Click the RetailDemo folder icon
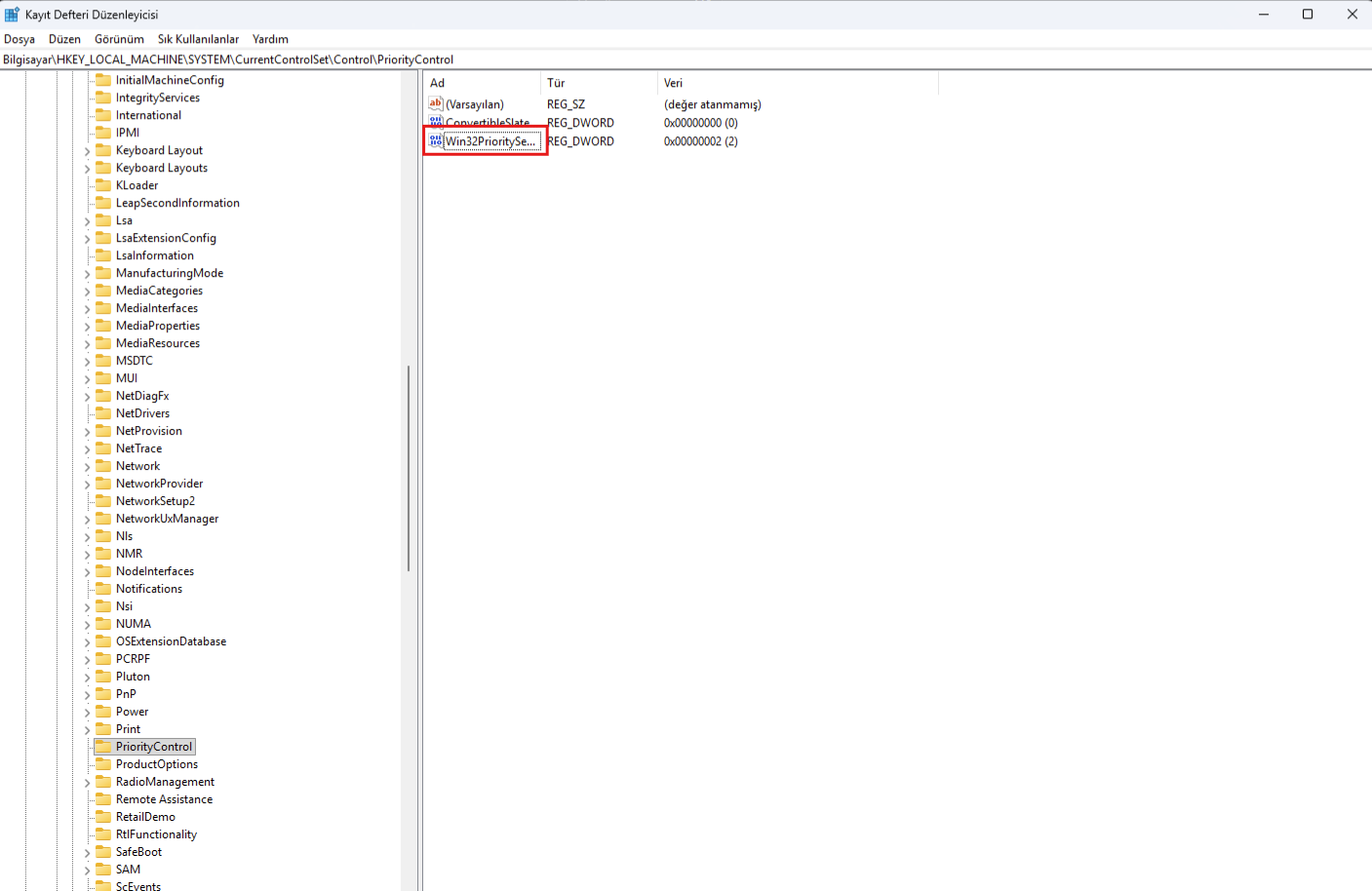 click(x=103, y=817)
